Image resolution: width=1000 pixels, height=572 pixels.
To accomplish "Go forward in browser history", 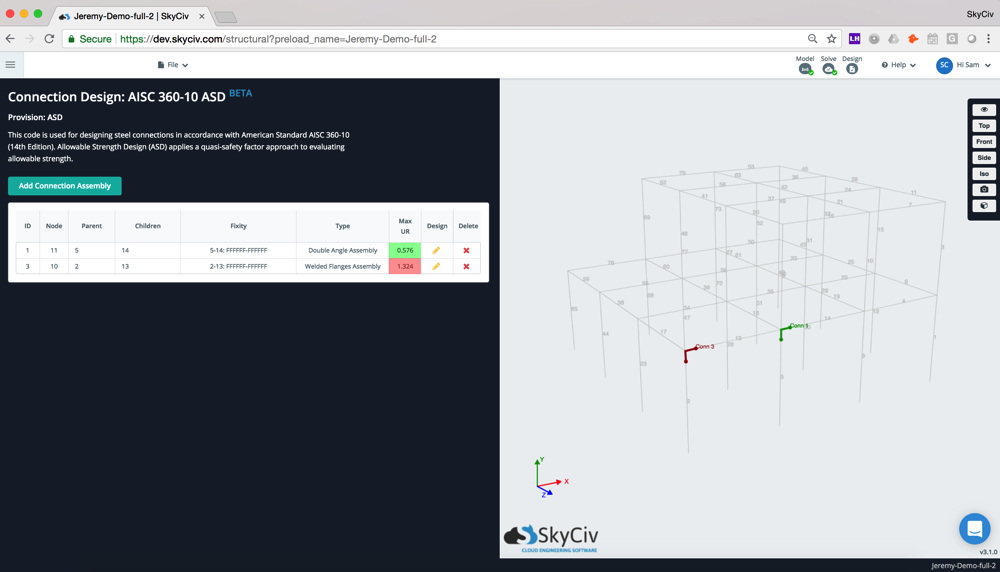I will pos(29,39).
